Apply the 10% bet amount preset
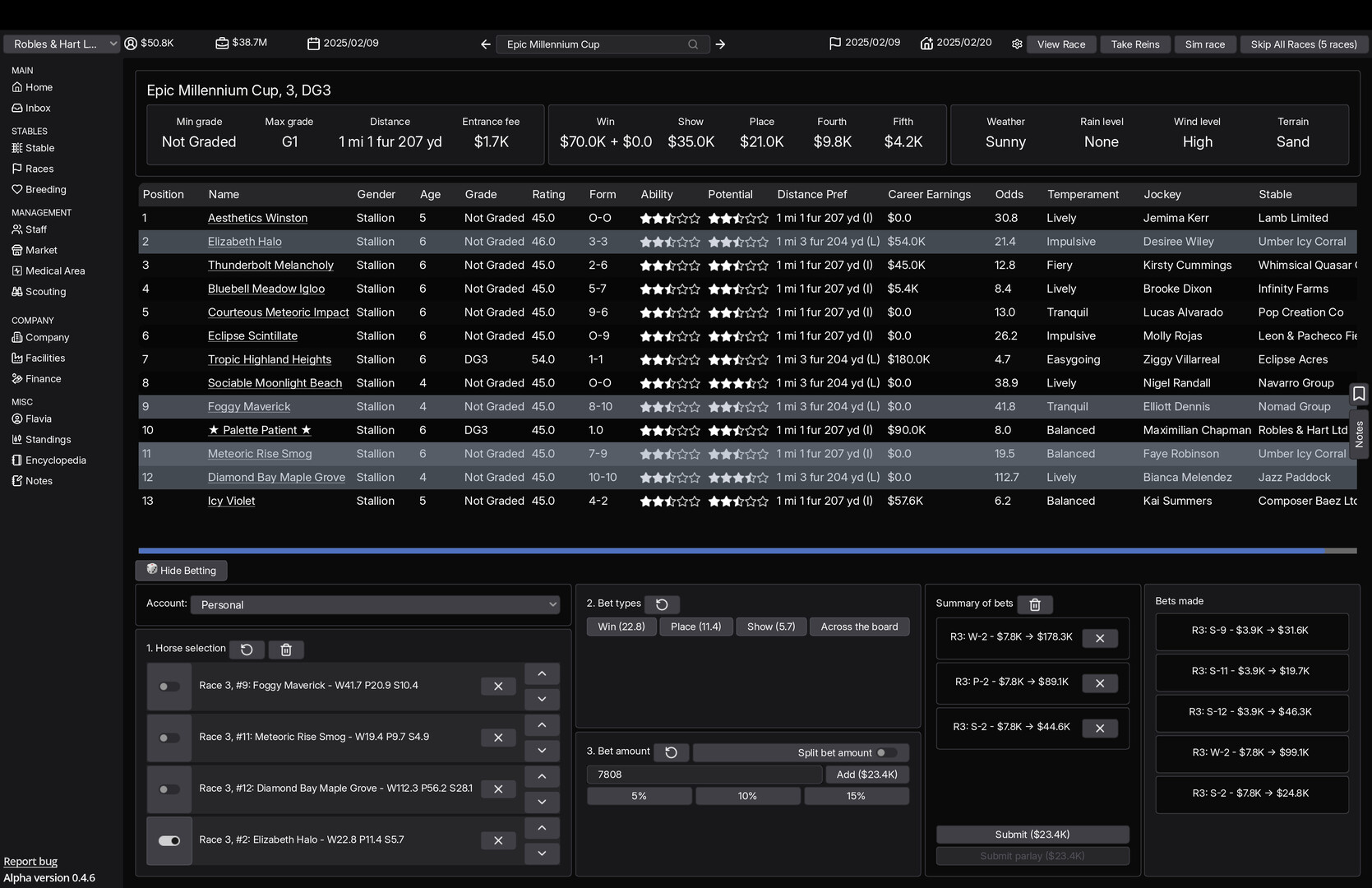This screenshot has height=888, width=1372. point(747,795)
